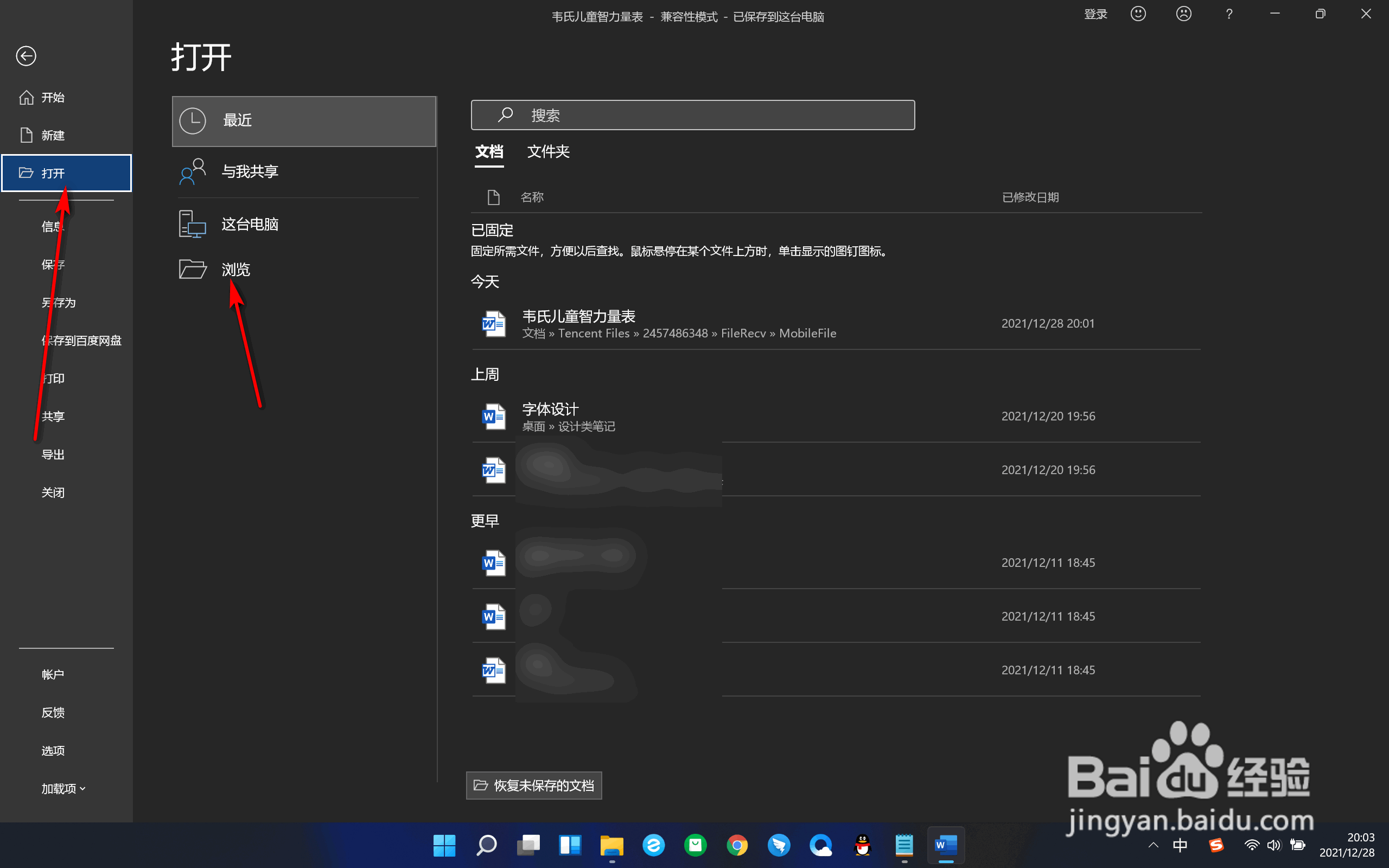Select 与我共享 location
The width and height of the screenshot is (1389, 868).
[x=250, y=171]
